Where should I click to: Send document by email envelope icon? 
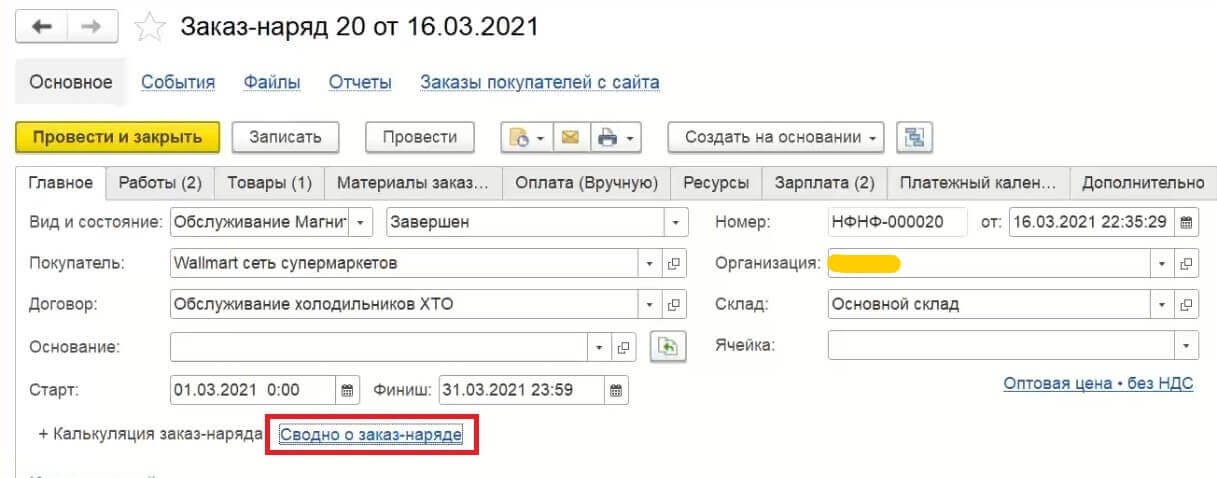pyautogui.click(x=570, y=138)
